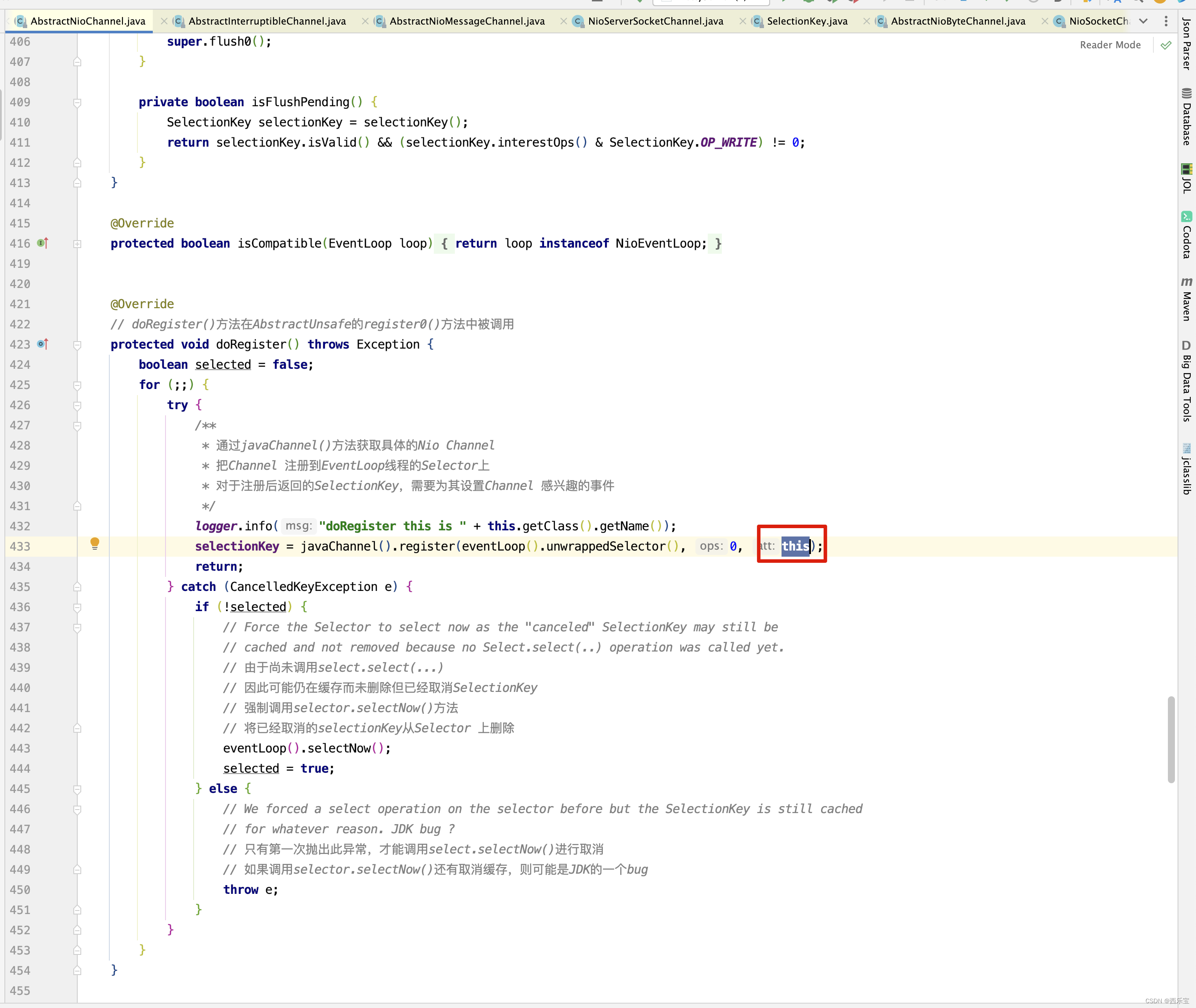
Task: Click the yellow intention lightbulb on line 433
Action: pos(95,544)
